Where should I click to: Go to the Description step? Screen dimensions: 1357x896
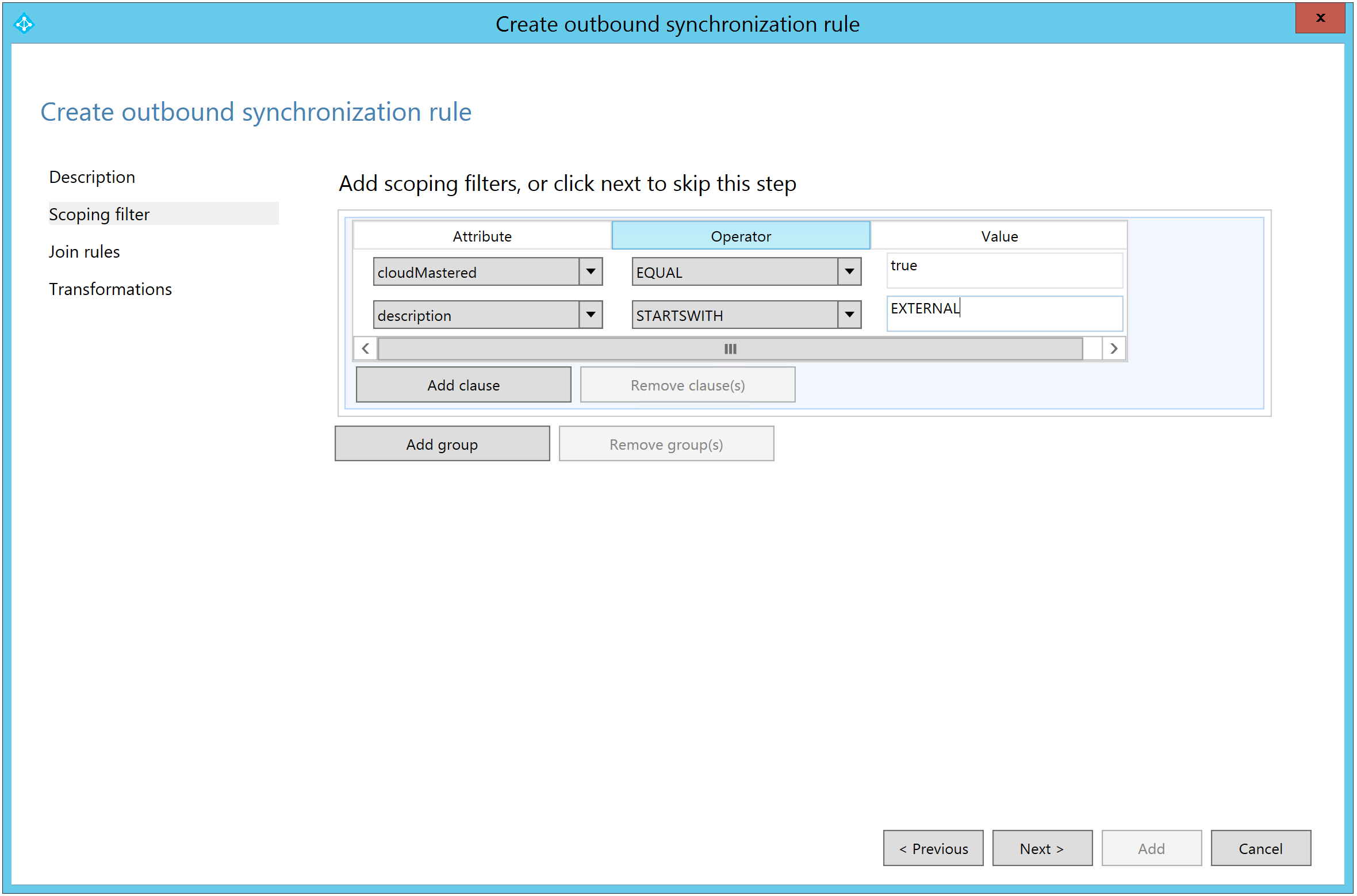pos(92,177)
